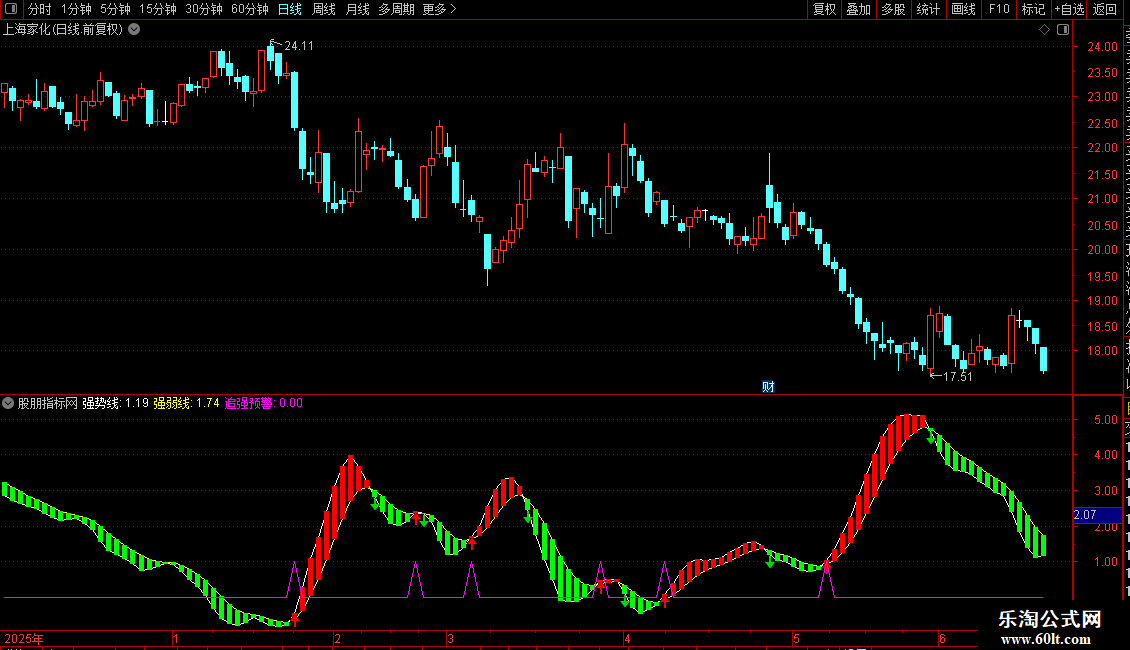Click the 标记 mark button

tap(1033, 9)
